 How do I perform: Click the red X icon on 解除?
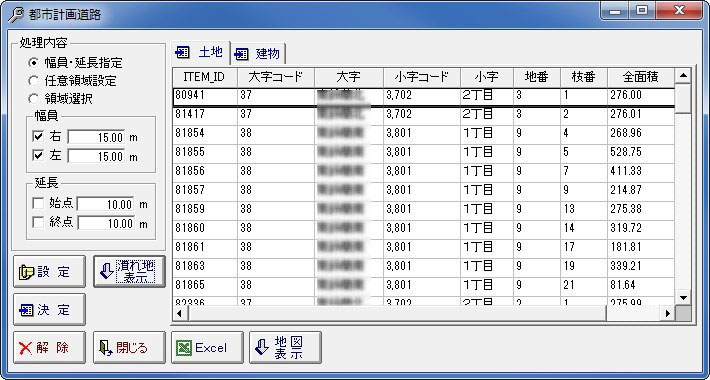click(26, 348)
